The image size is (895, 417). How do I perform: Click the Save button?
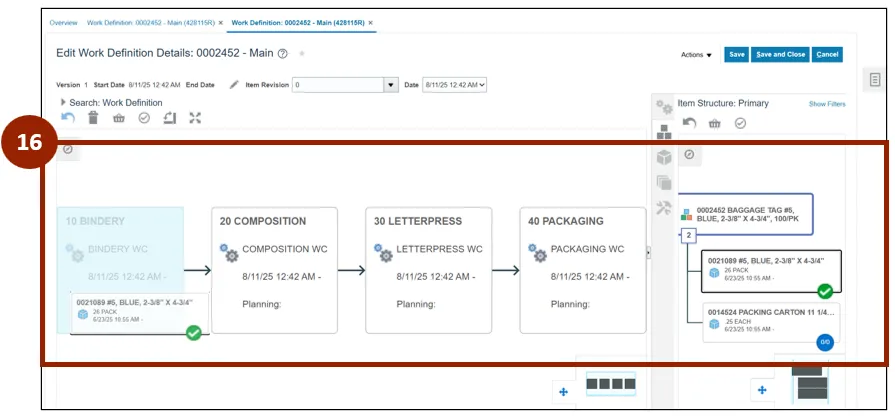pyautogui.click(x=736, y=54)
